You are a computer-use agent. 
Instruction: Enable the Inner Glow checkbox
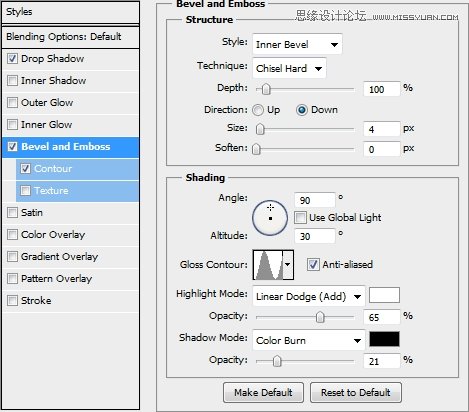point(12,125)
